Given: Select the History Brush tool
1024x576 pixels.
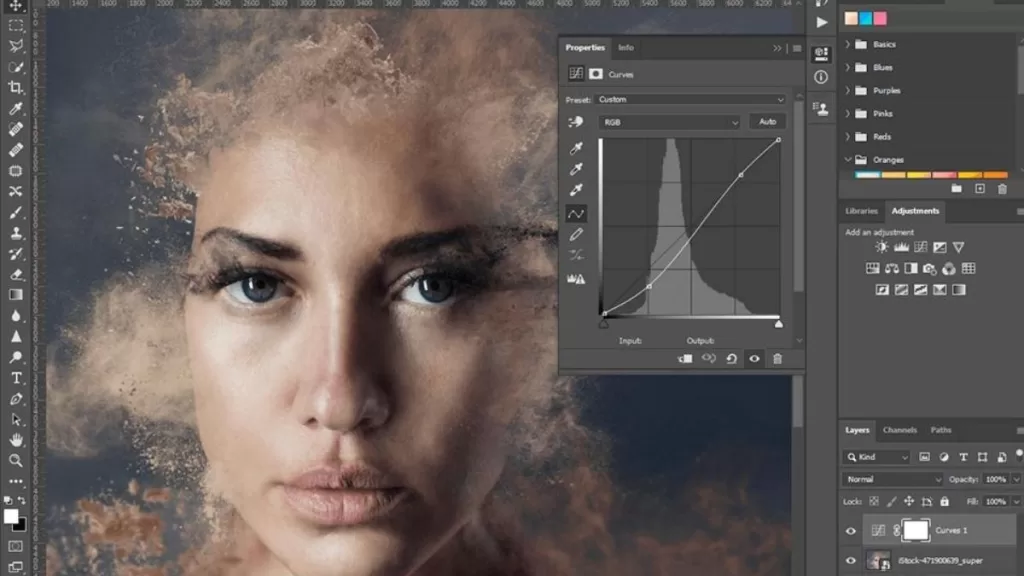Looking at the screenshot, I should [16, 254].
